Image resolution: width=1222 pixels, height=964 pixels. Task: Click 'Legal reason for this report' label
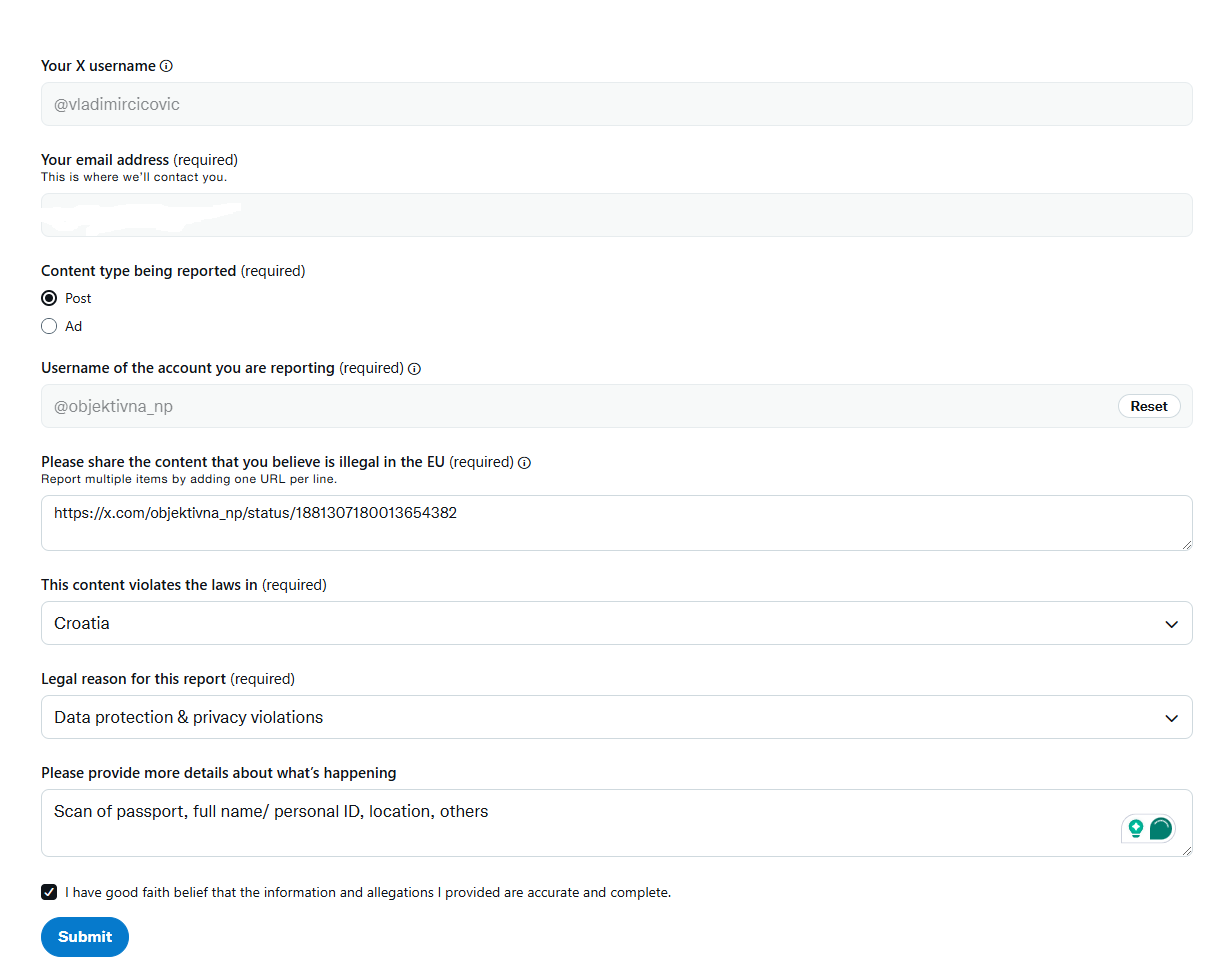pyautogui.click(x=134, y=679)
